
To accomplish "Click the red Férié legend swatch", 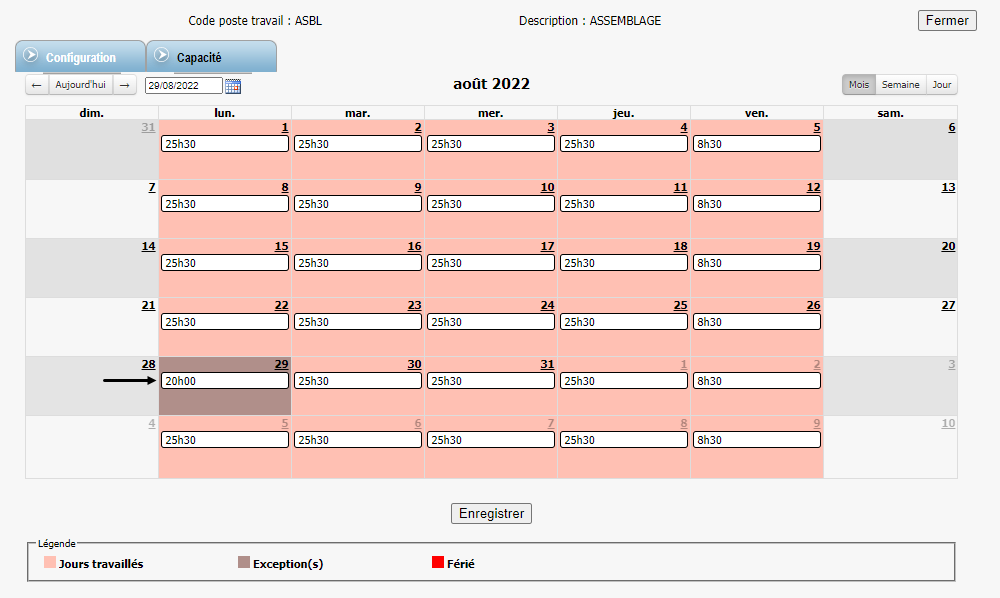I will pyautogui.click(x=438, y=563).
